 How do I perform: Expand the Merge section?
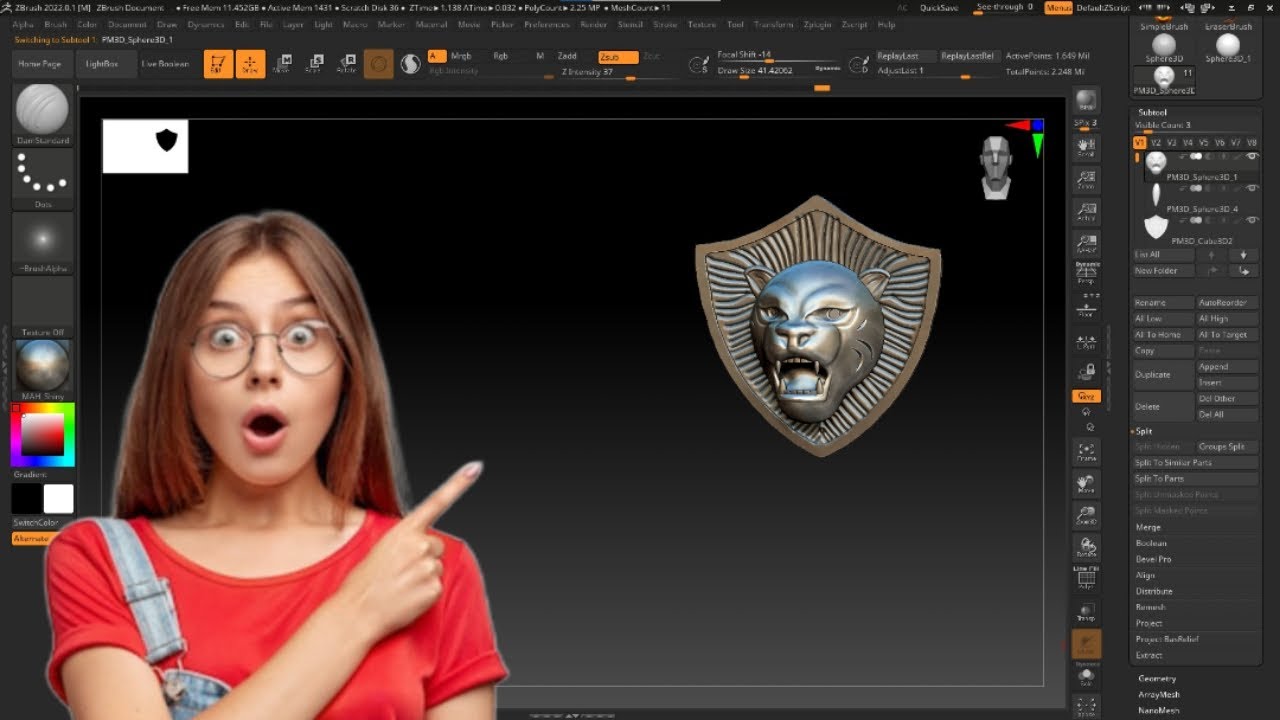[x=1148, y=527]
